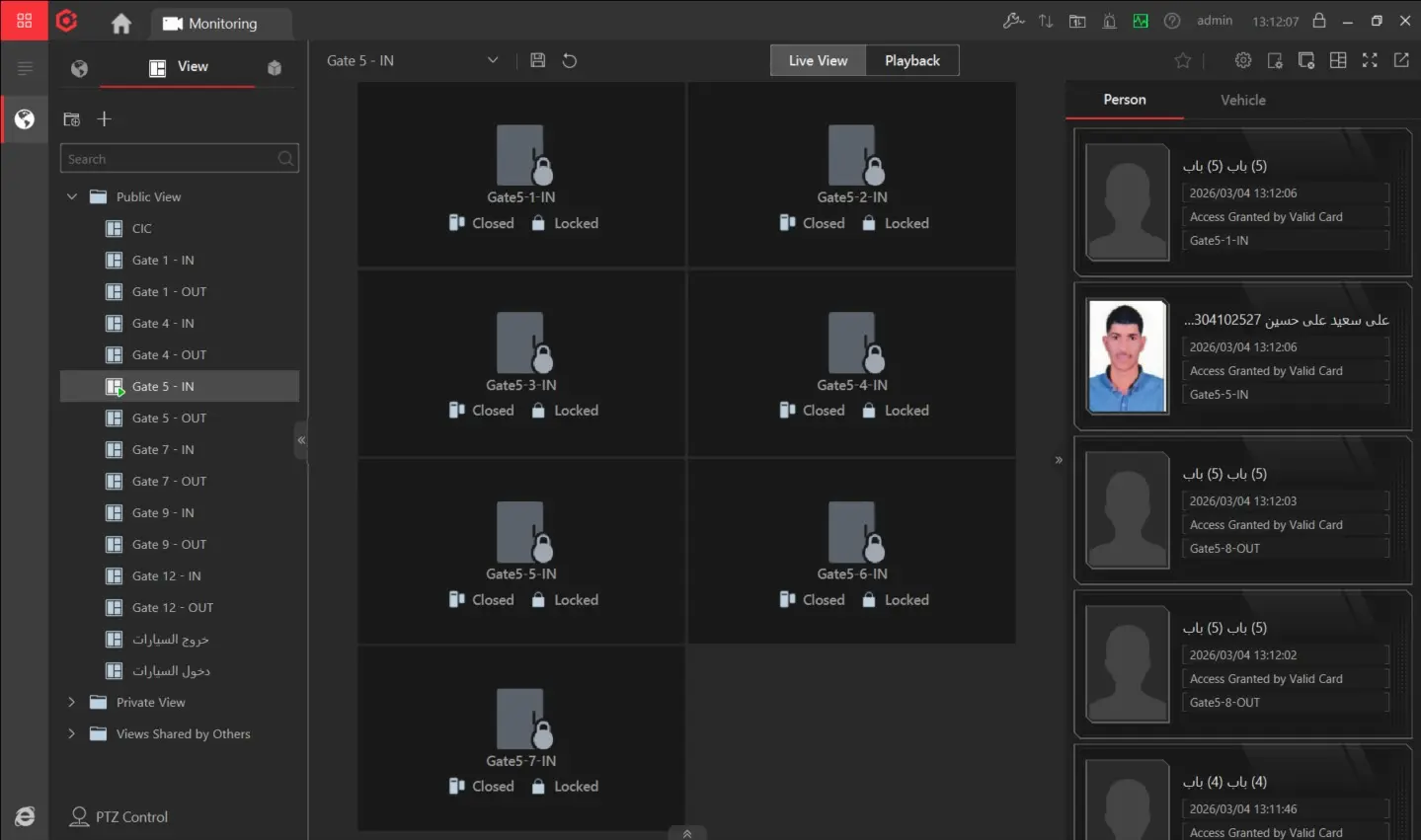This screenshot has width=1421, height=840.
Task: Expand Views Shared by Others folder
Action: tap(71, 733)
